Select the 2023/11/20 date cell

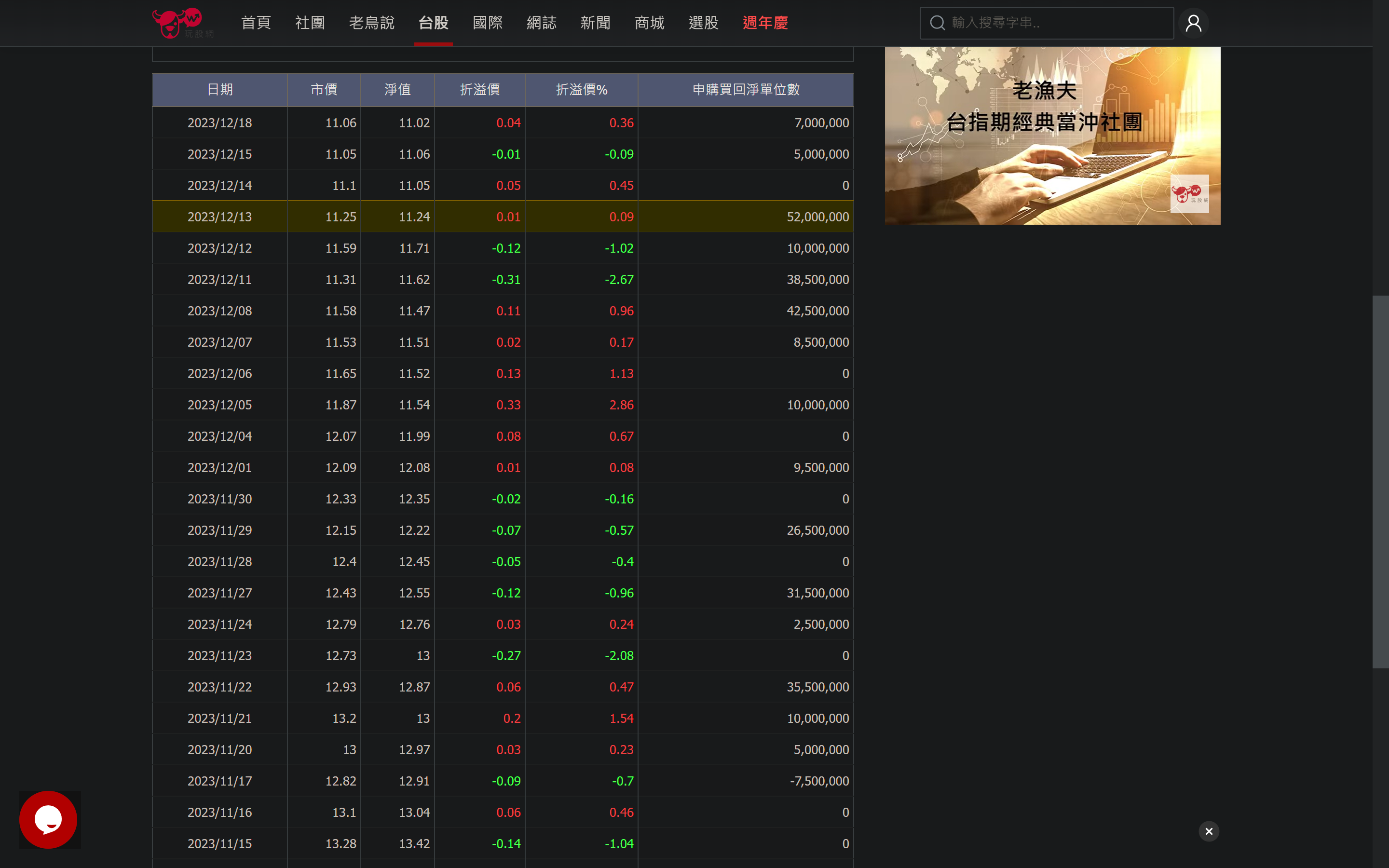click(220, 750)
